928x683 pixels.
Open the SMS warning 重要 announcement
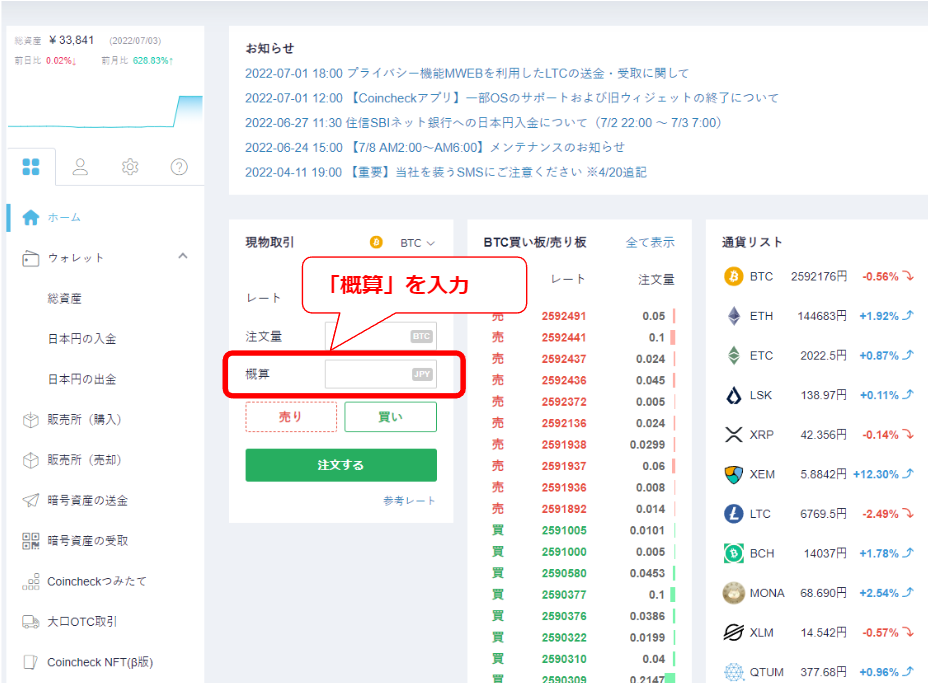pos(446,172)
